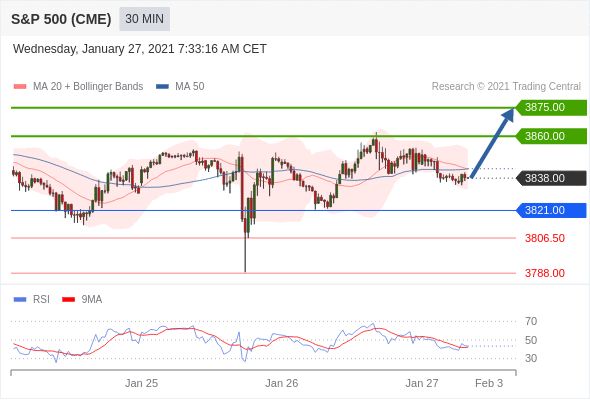Click the RSI 30 axis value
The width and height of the screenshot is (590, 400).
(531, 358)
